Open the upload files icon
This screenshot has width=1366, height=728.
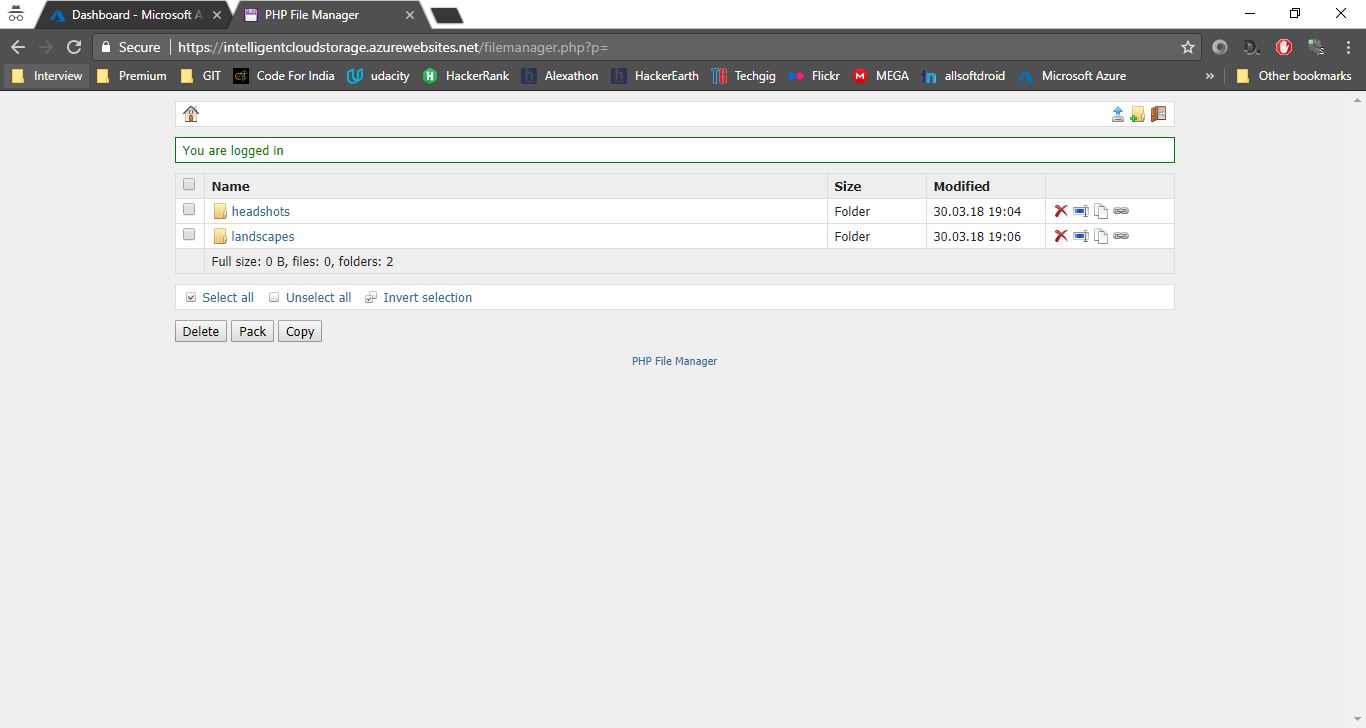(1118, 114)
